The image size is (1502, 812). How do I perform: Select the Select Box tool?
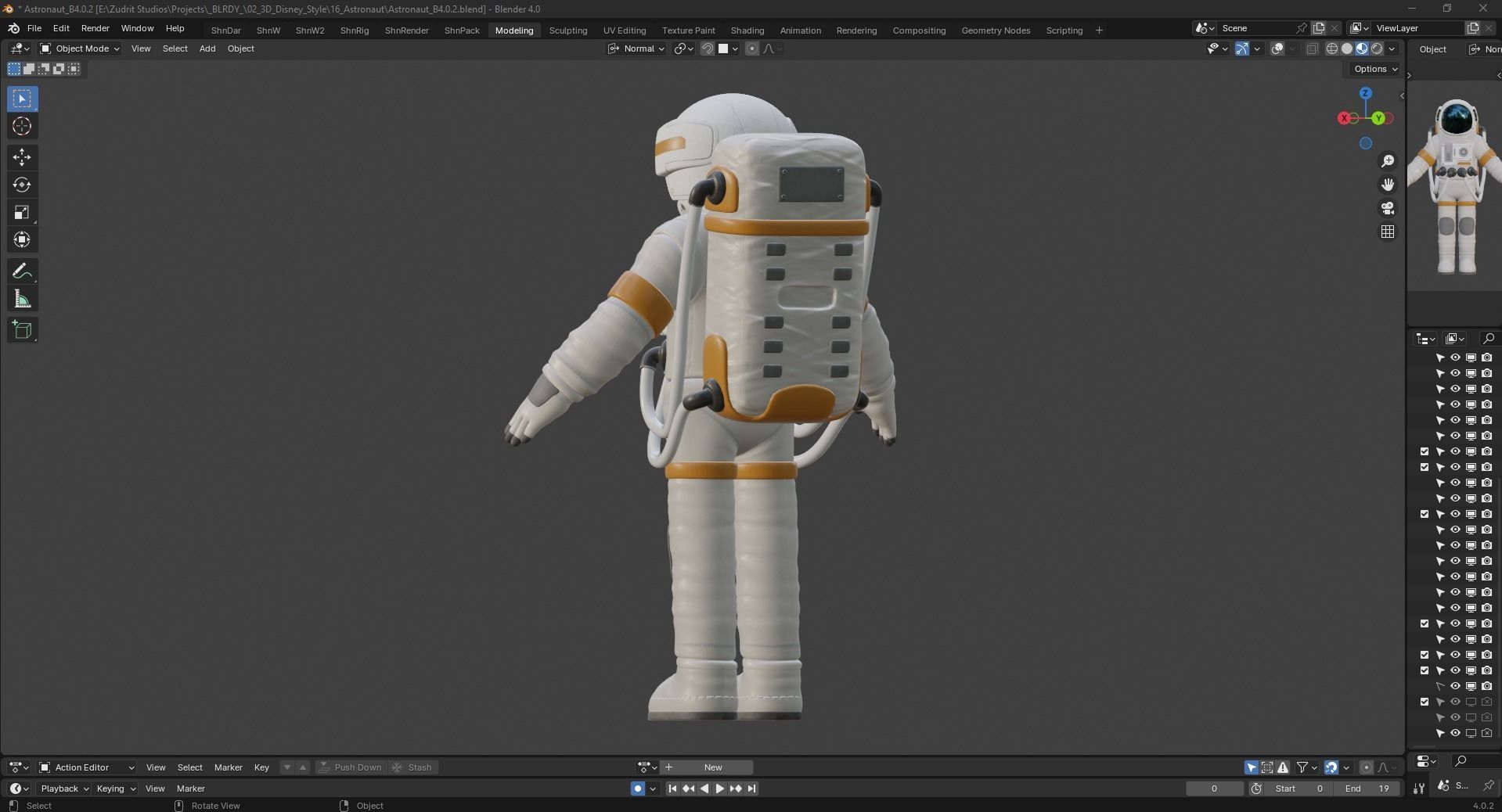22,99
